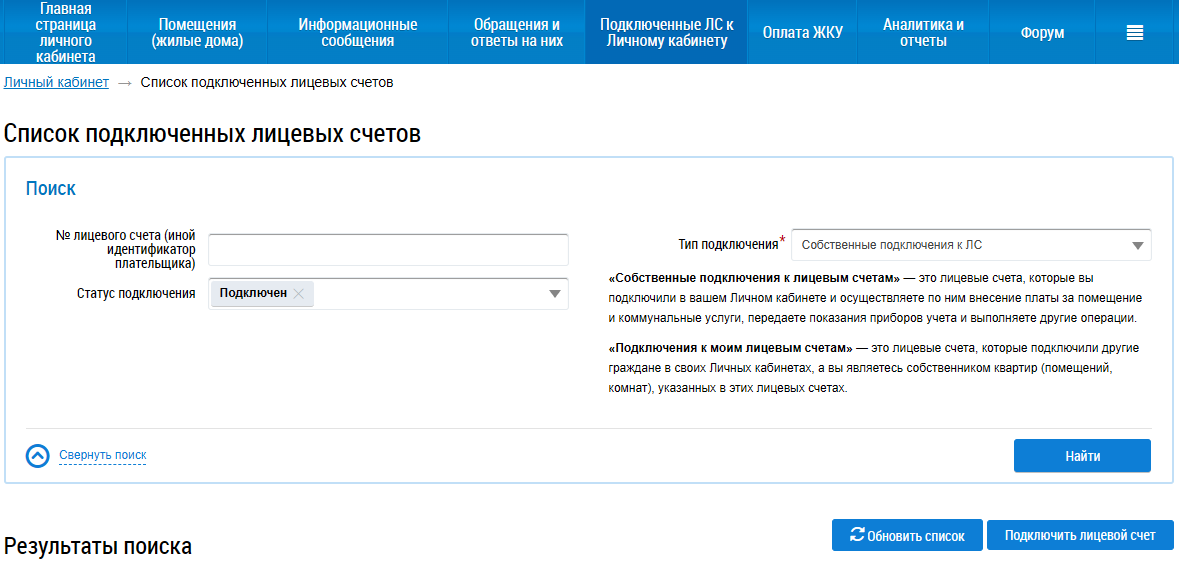
Task: Open the hamburger menu icon in navigation bar
Action: click(1134, 33)
